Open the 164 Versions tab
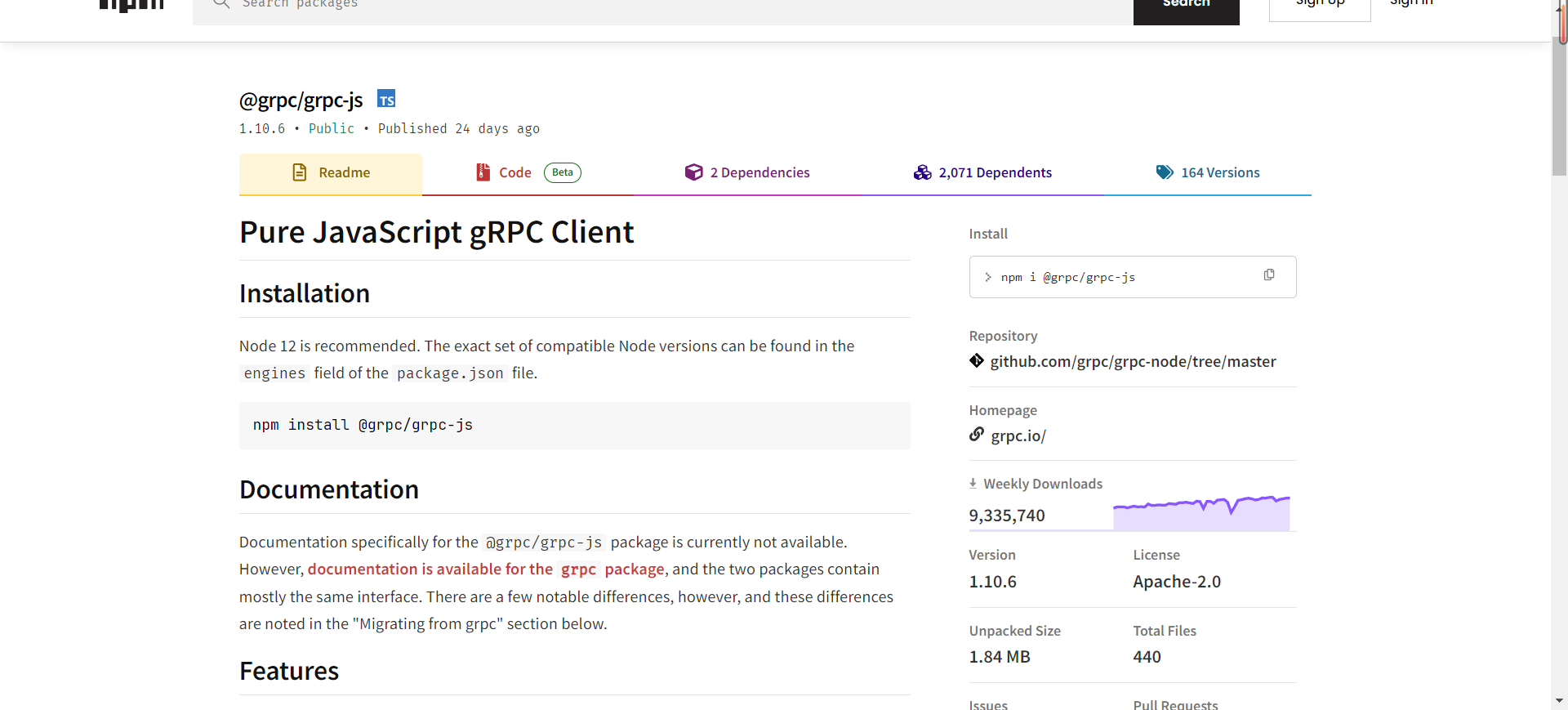 (1208, 172)
